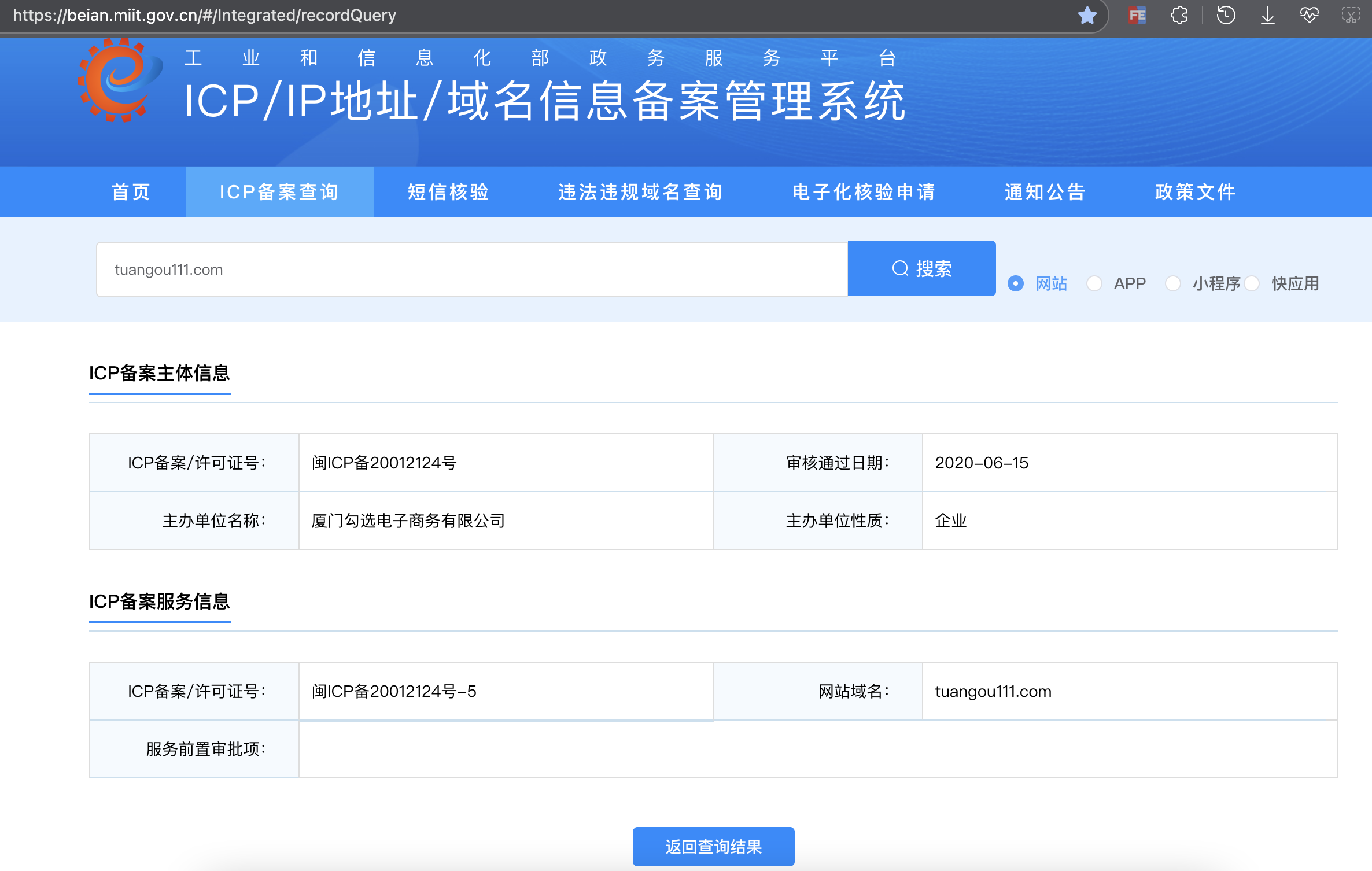
Task: Select the 快应用 radio button
Action: click(x=1252, y=283)
